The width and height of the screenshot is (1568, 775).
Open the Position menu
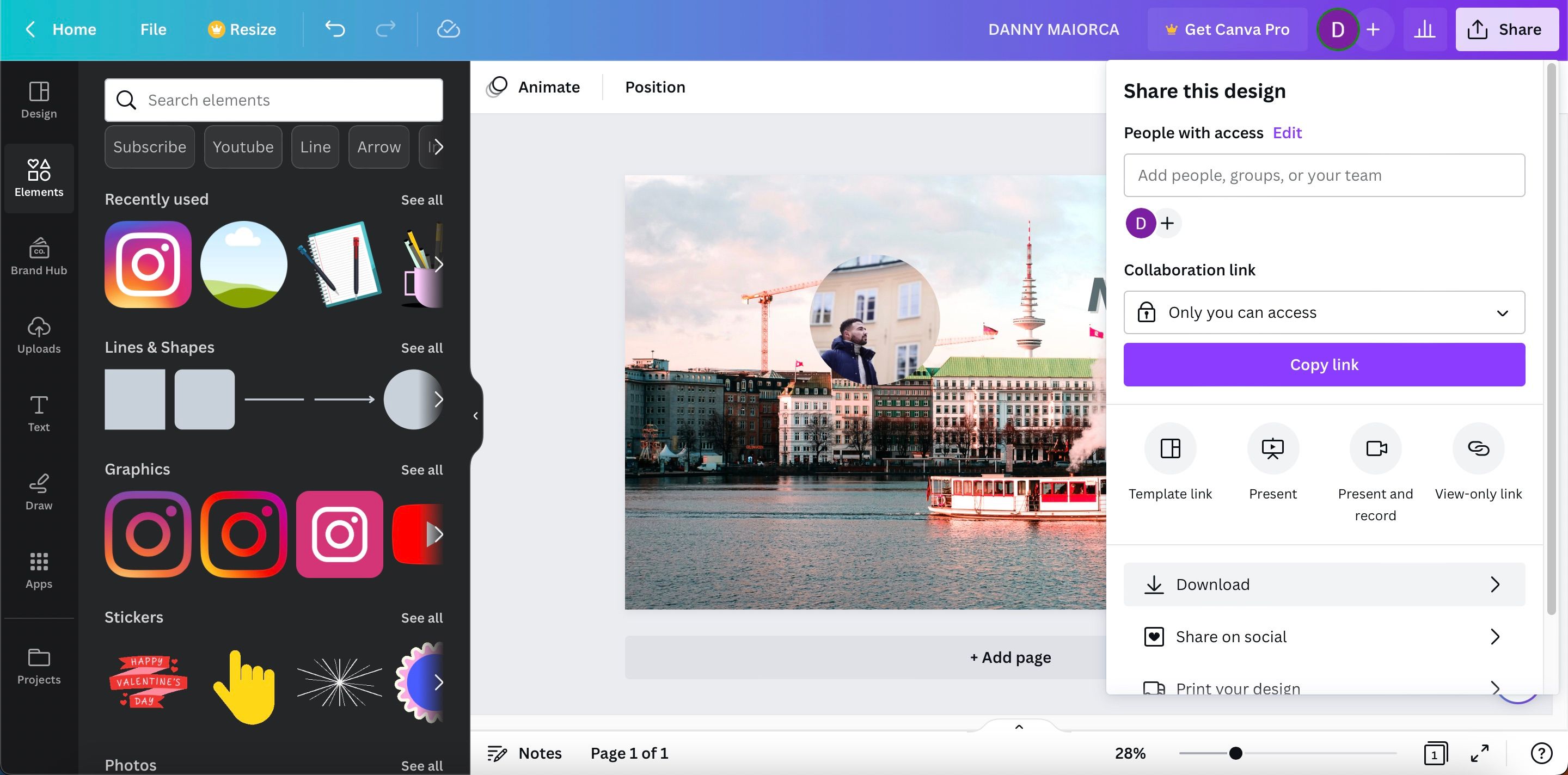655,87
